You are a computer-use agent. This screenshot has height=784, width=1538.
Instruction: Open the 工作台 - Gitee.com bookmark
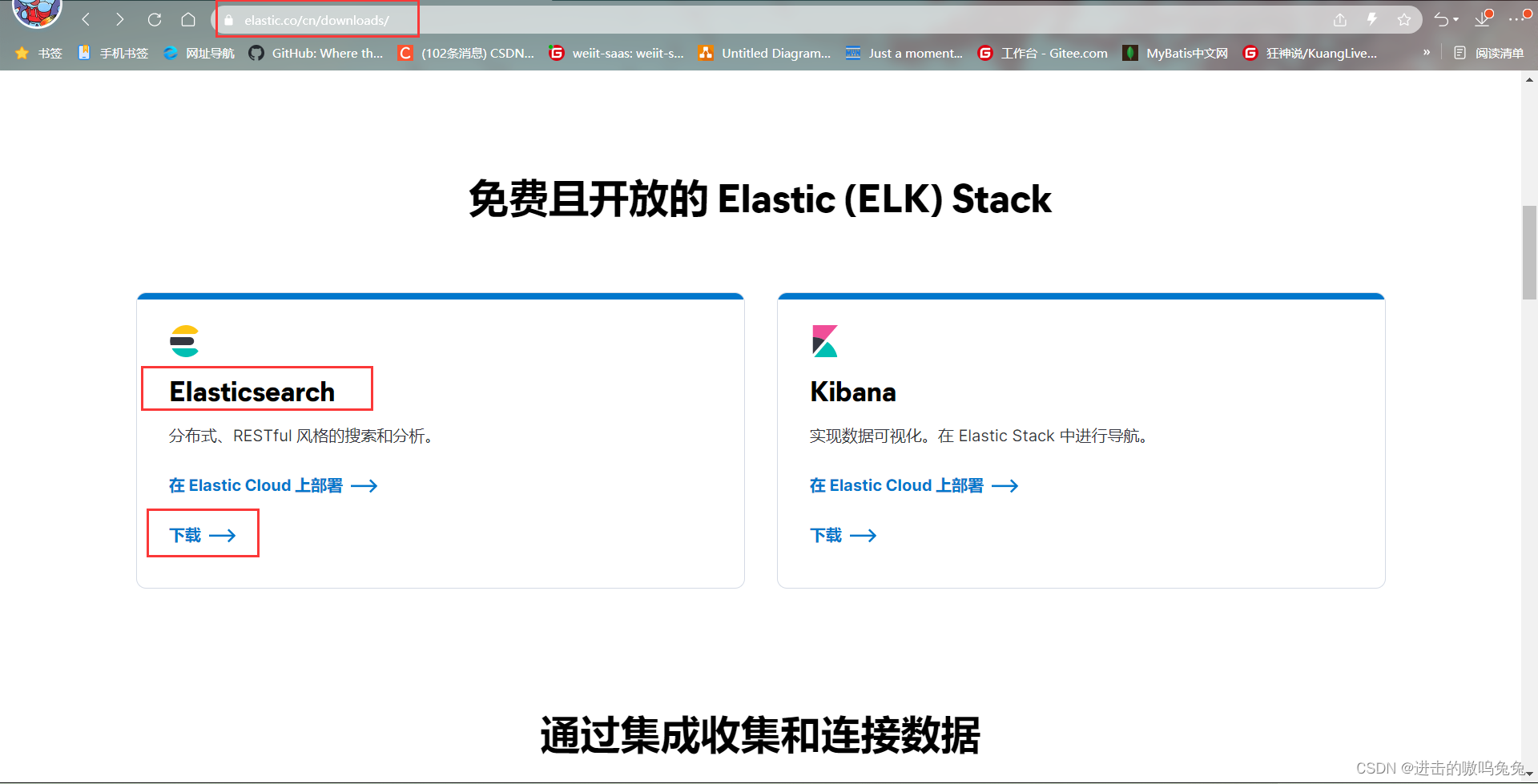[1042, 53]
